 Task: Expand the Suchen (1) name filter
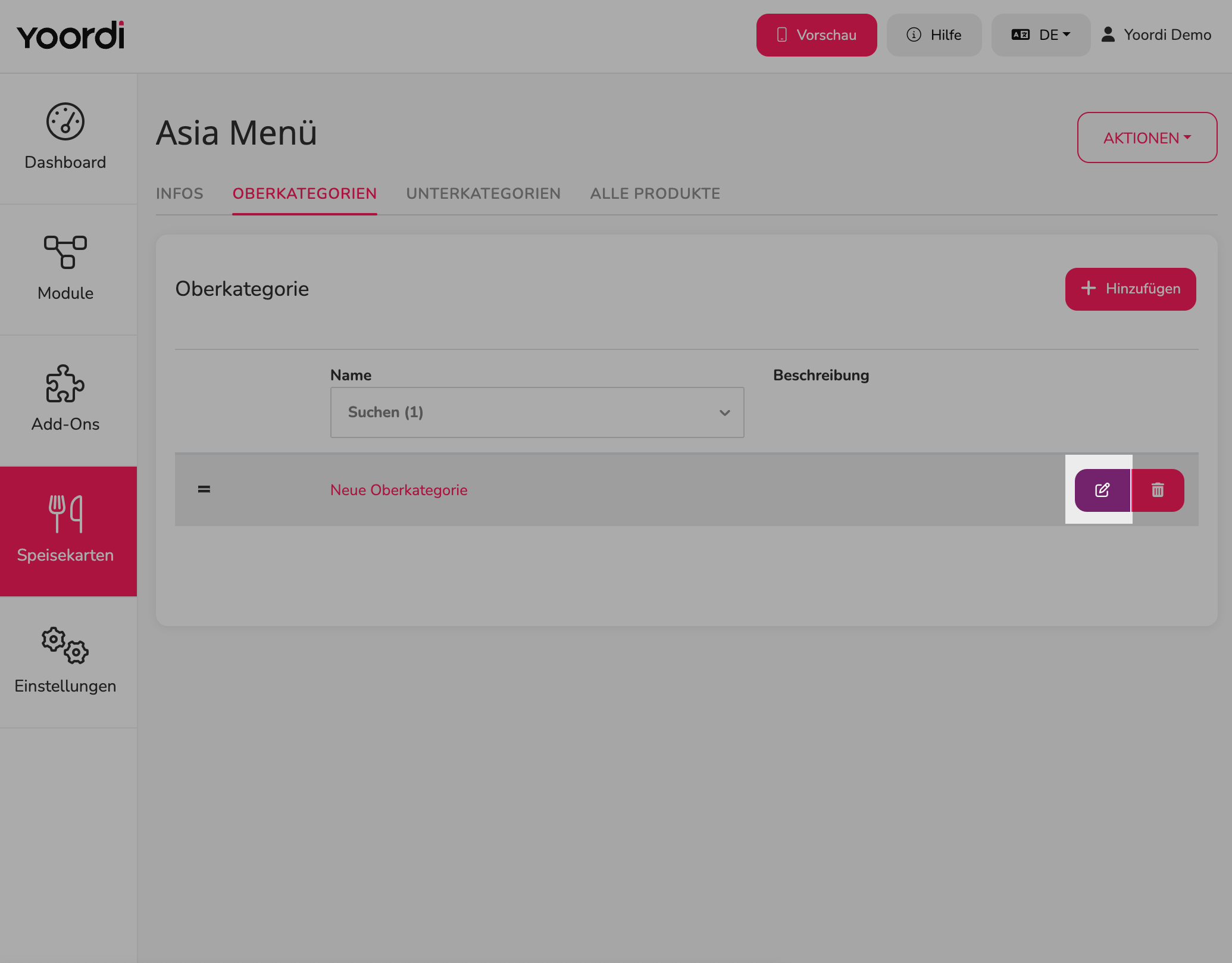(537, 412)
